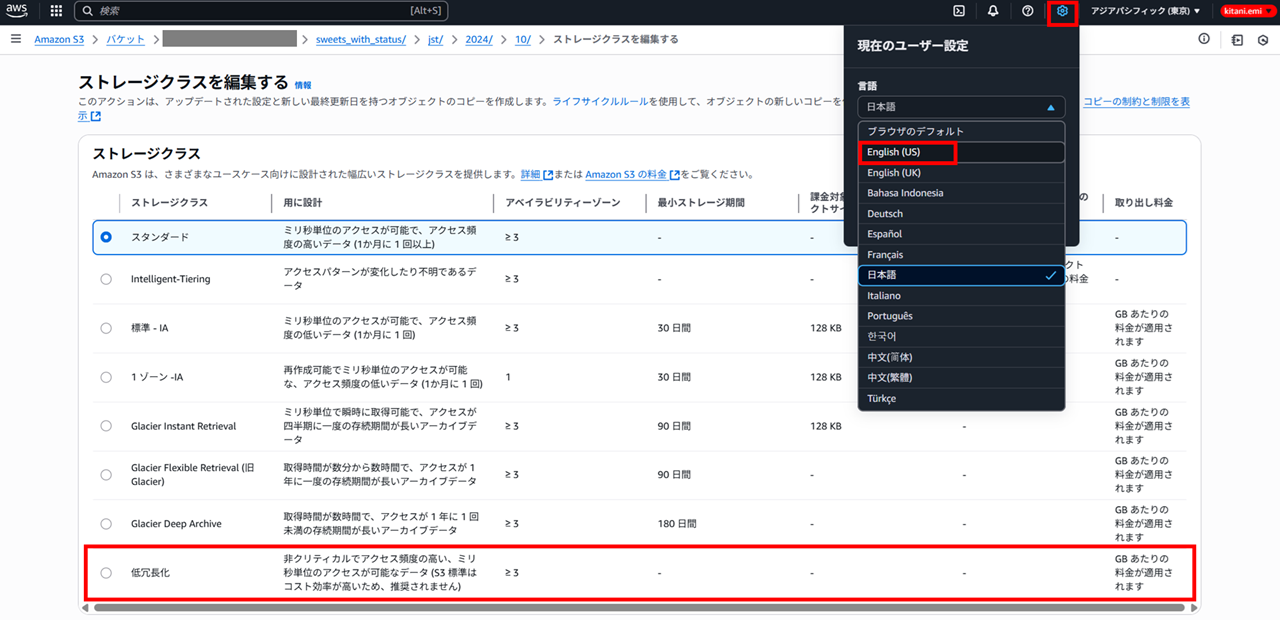Click the 現在のユーザー設定 panel heading
The width and height of the screenshot is (1280, 620).
tap(913, 46)
